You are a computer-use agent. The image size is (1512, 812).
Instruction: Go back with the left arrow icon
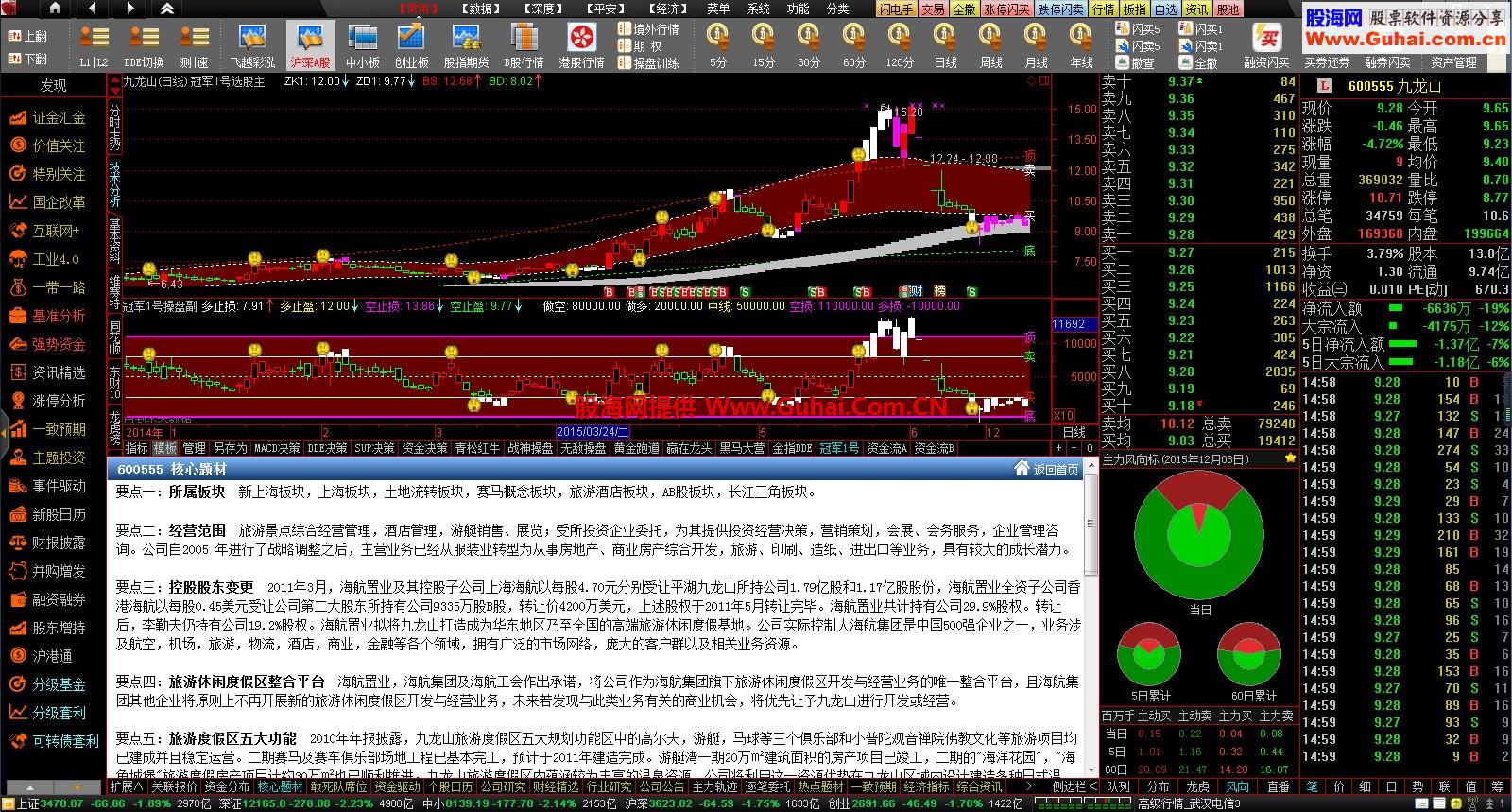pos(93,9)
